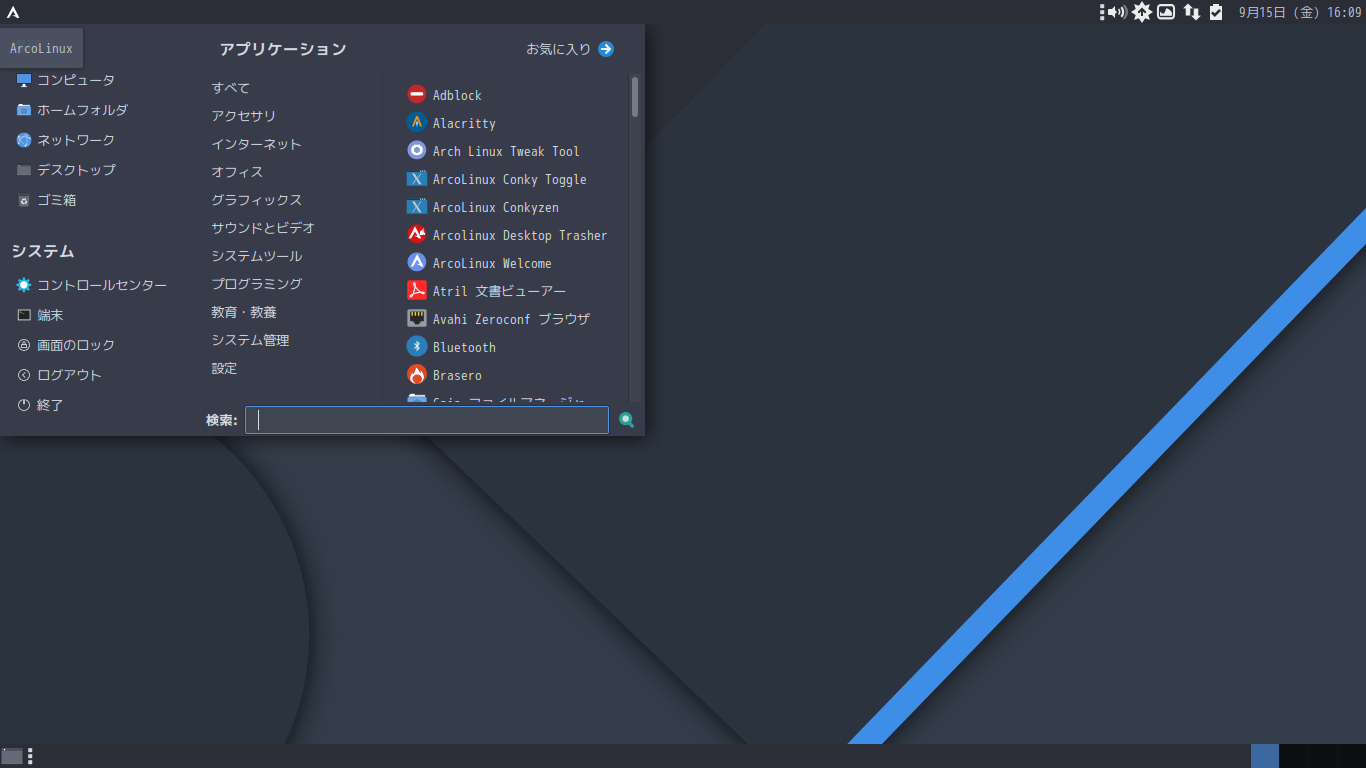This screenshot has width=1366, height=768.
Task: Launch Brasero disc burner
Action: click(x=445, y=375)
